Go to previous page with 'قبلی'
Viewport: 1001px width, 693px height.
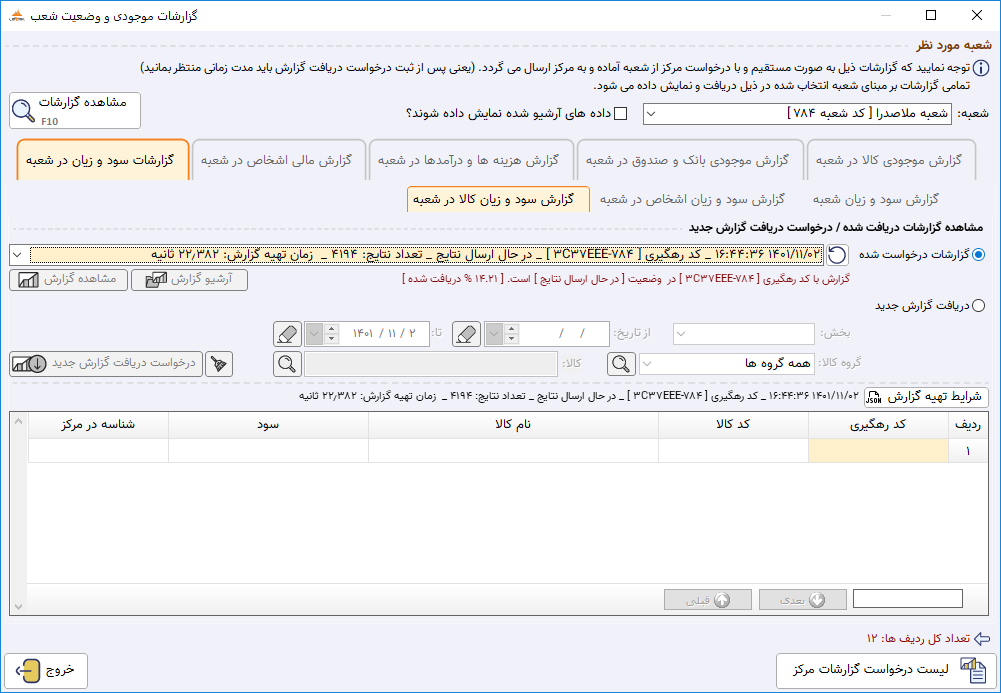pyautogui.click(x=708, y=600)
